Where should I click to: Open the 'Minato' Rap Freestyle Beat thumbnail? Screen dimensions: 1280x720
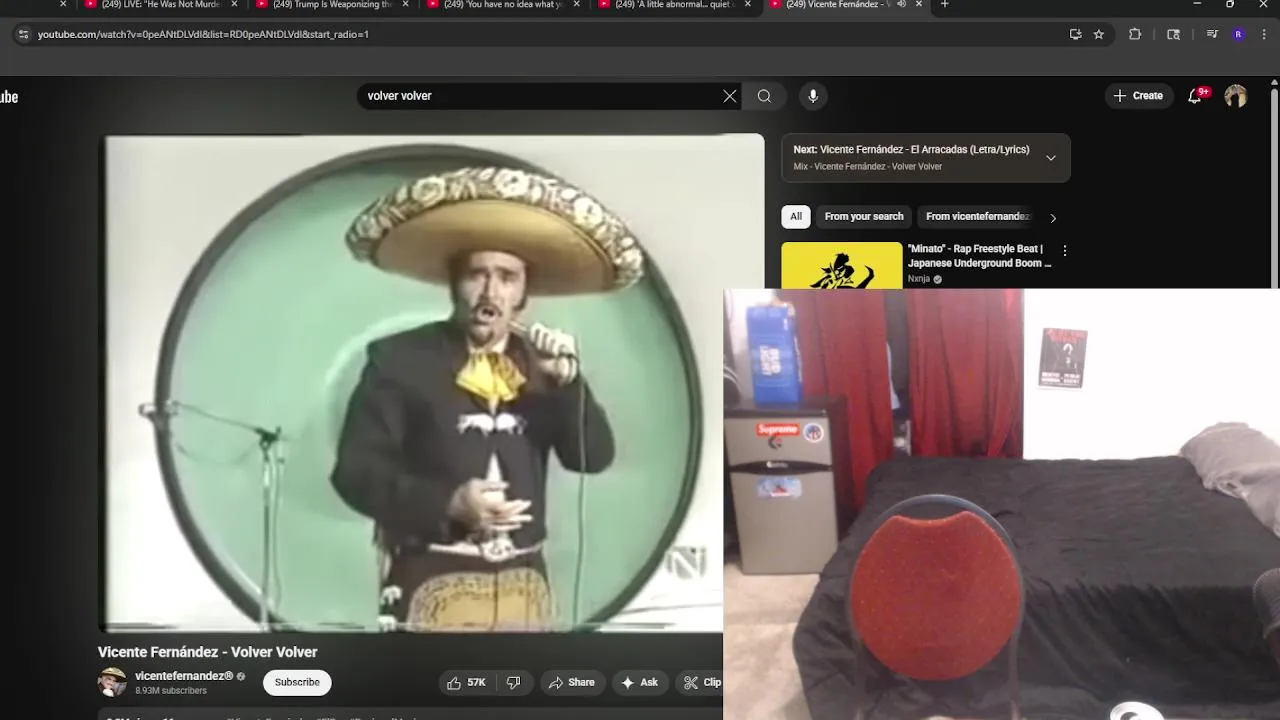841,265
